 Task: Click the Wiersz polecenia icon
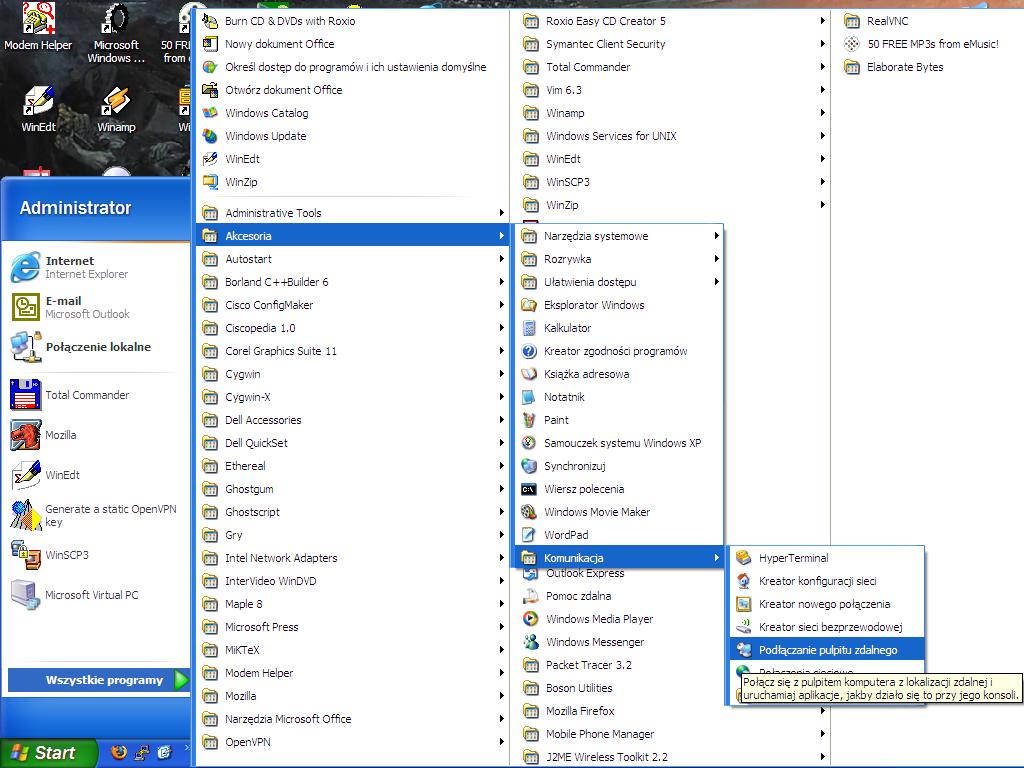(x=529, y=489)
